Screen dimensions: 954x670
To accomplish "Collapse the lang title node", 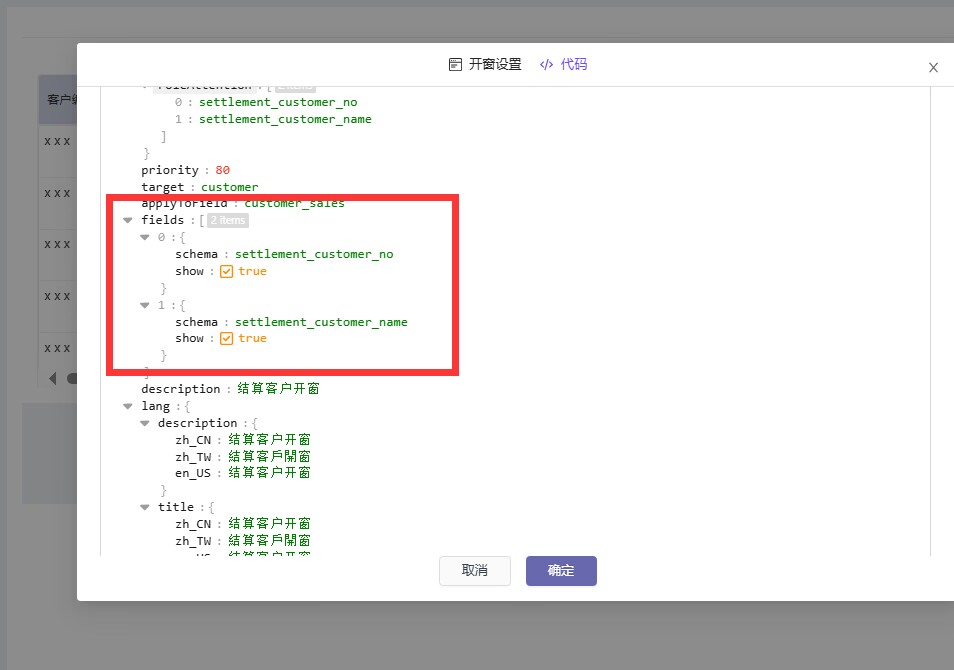I will coord(145,508).
